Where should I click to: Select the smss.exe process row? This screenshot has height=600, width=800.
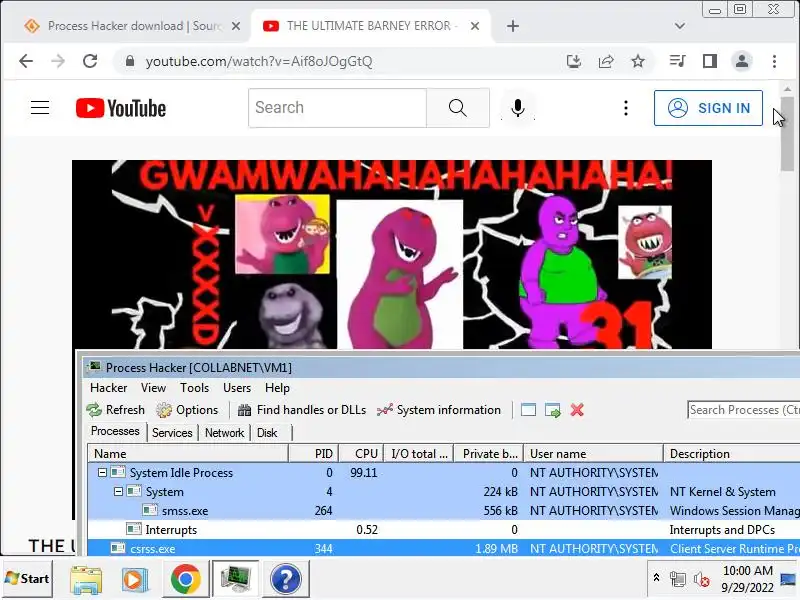pos(444,511)
